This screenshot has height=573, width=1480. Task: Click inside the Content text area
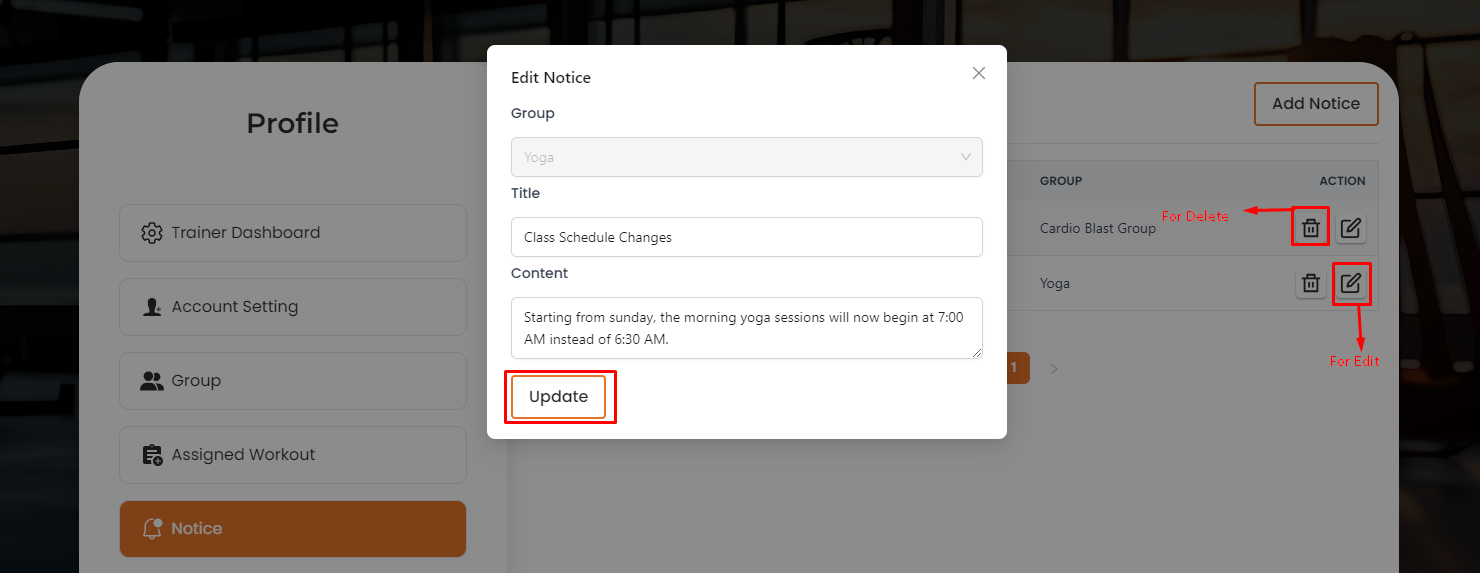point(745,327)
